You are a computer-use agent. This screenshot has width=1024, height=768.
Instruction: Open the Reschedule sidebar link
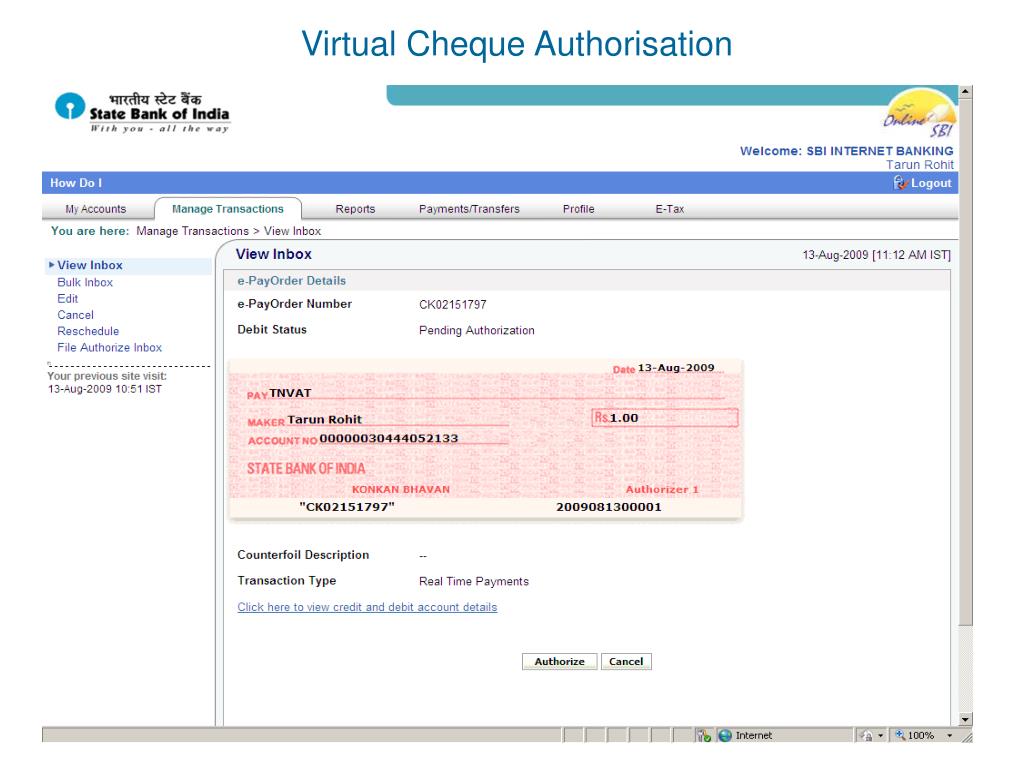(88, 331)
